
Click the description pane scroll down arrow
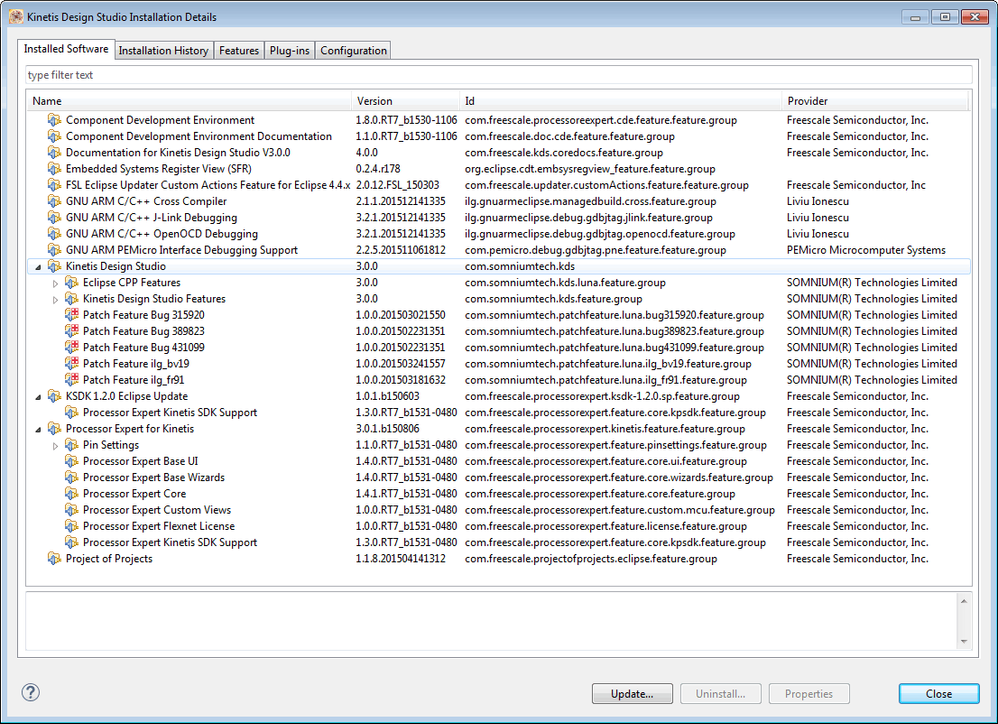pyautogui.click(x=964, y=641)
